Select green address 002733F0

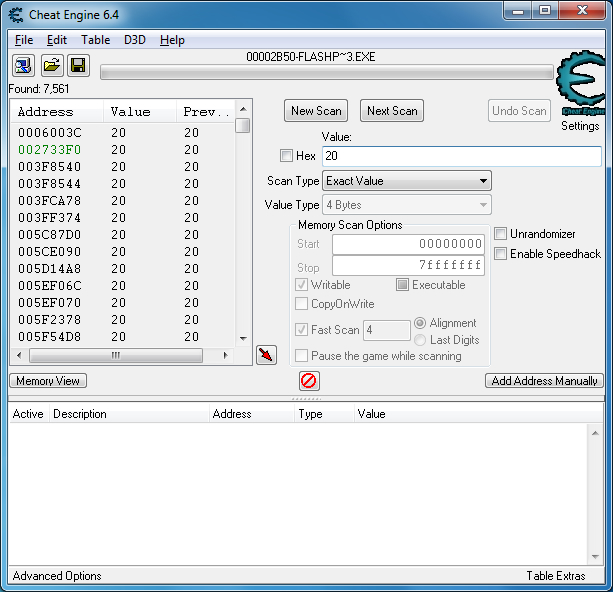123,150
